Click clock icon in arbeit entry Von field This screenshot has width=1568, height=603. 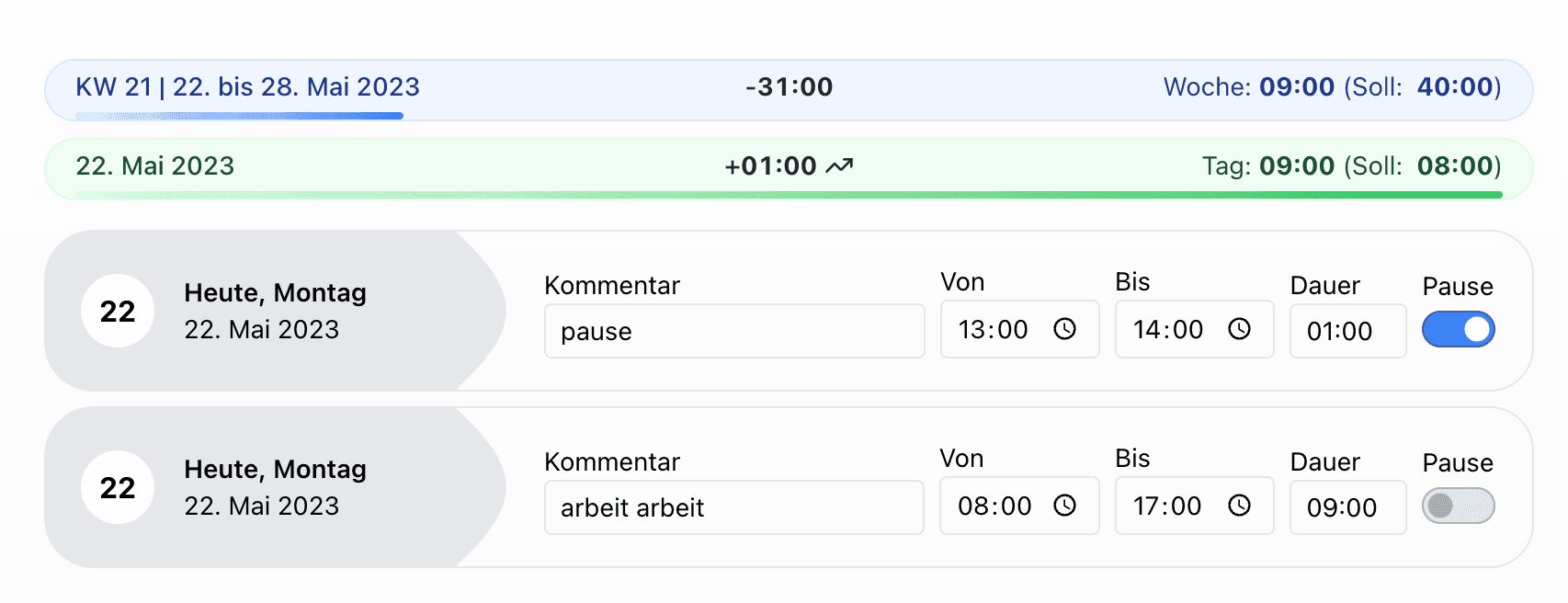point(1064,506)
